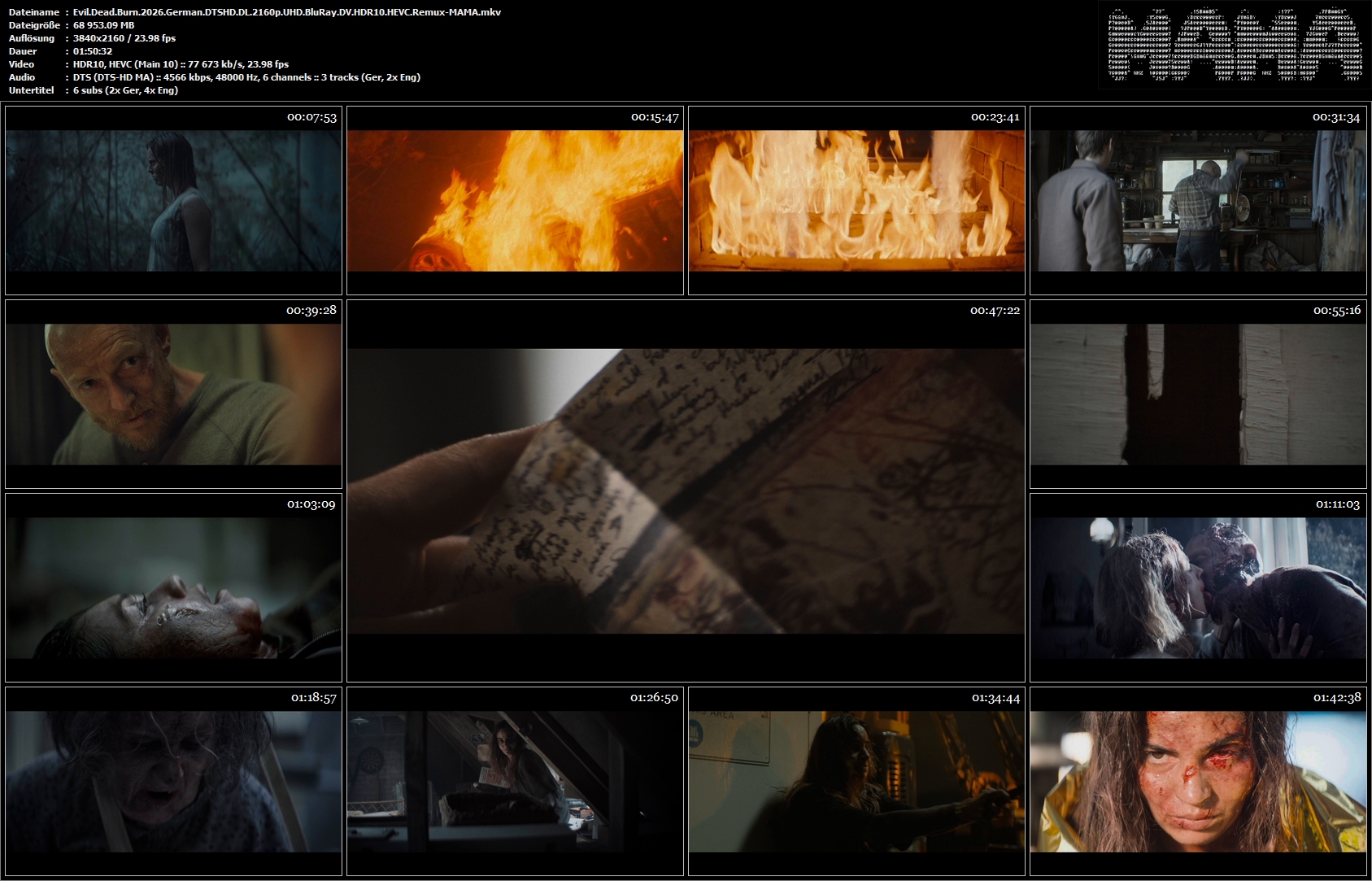Click the thumbnail stamped 00:07:53

tap(173, 200)
